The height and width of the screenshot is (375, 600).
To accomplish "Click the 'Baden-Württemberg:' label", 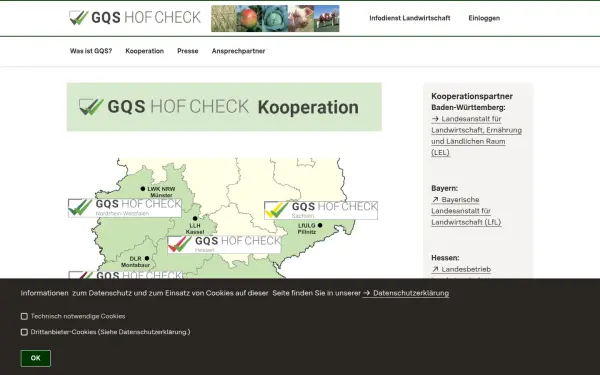I will click(468, 108).
